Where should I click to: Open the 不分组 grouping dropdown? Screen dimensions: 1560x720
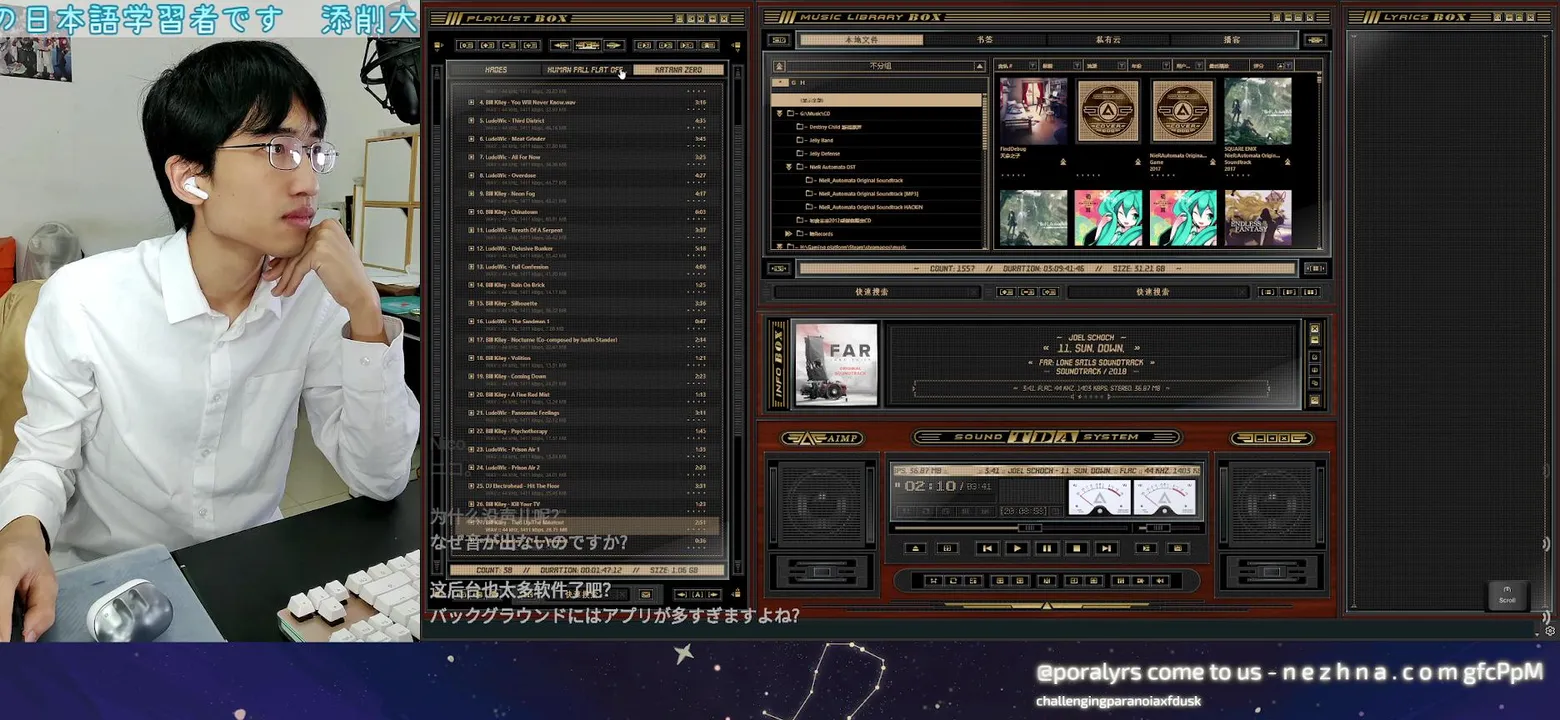pyautogui.click(x=880, y=66)
